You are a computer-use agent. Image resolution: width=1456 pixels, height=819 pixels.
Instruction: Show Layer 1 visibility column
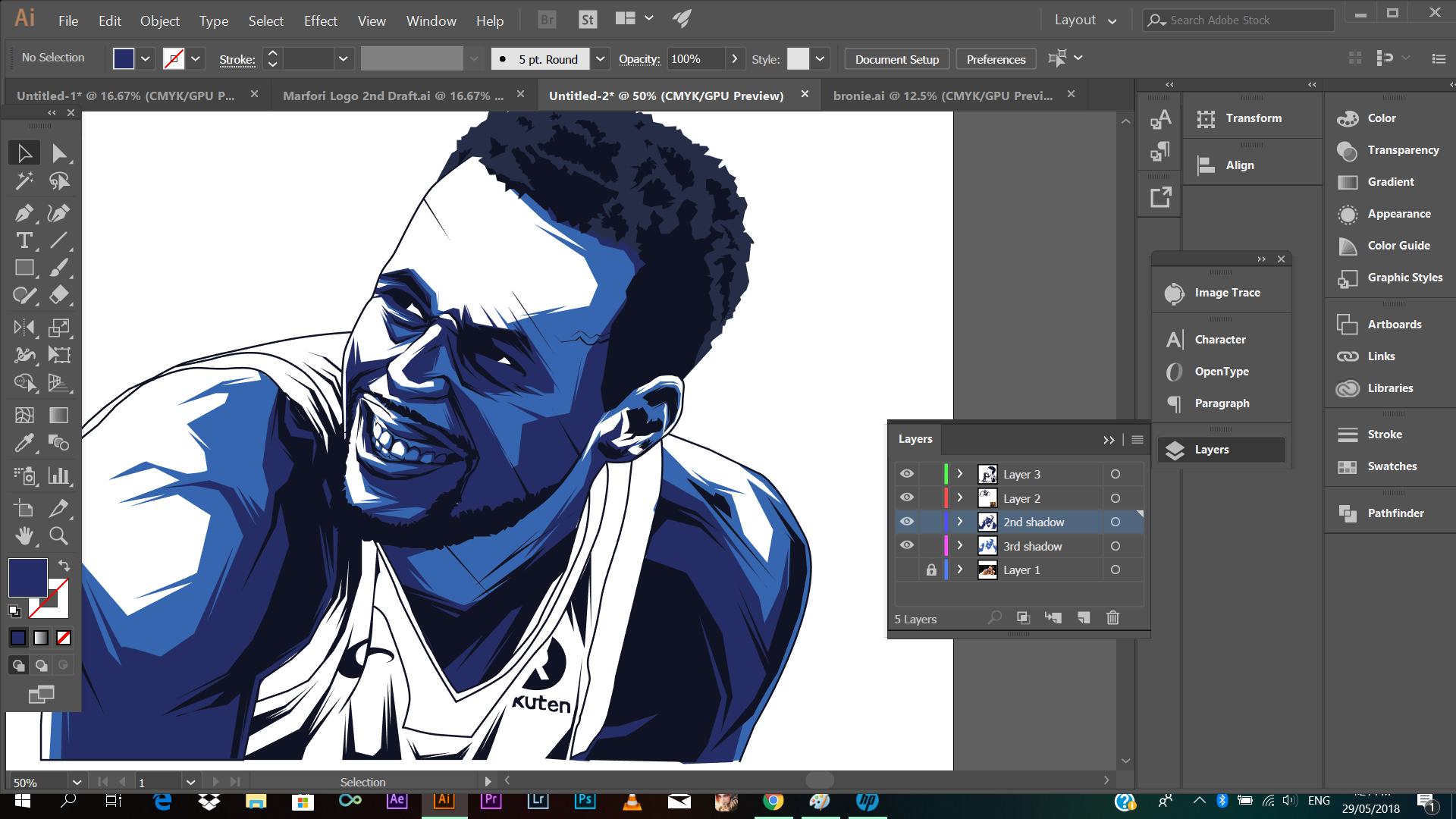907,570
